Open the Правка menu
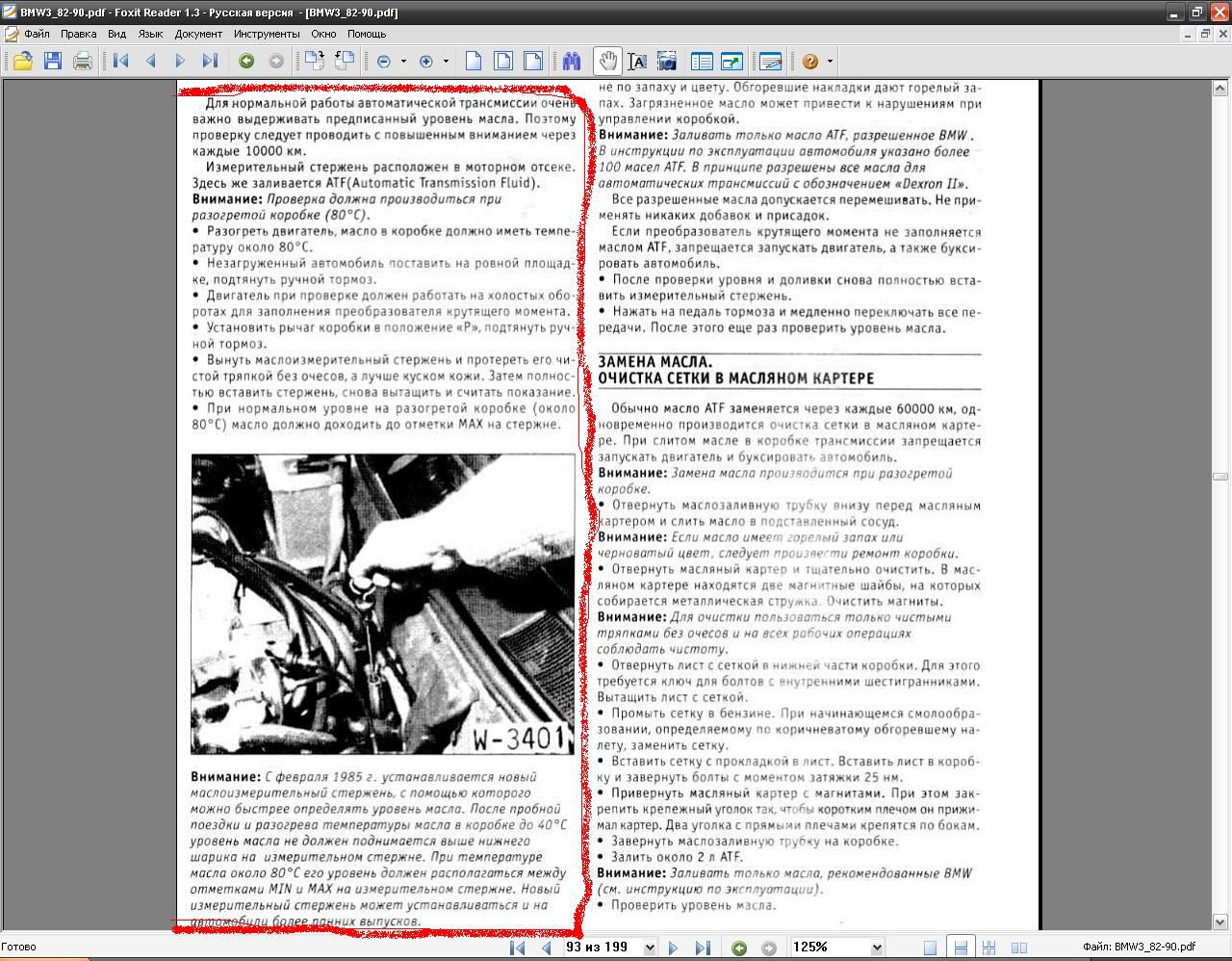 (x=78, y=34)
